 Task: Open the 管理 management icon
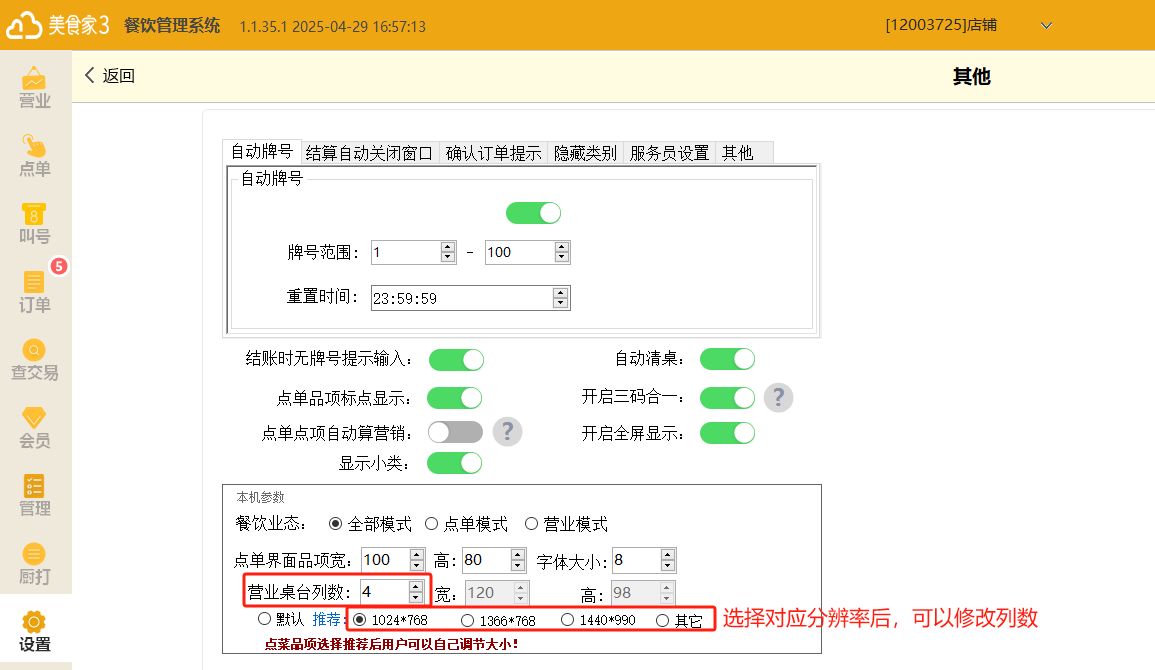[35, 496]
